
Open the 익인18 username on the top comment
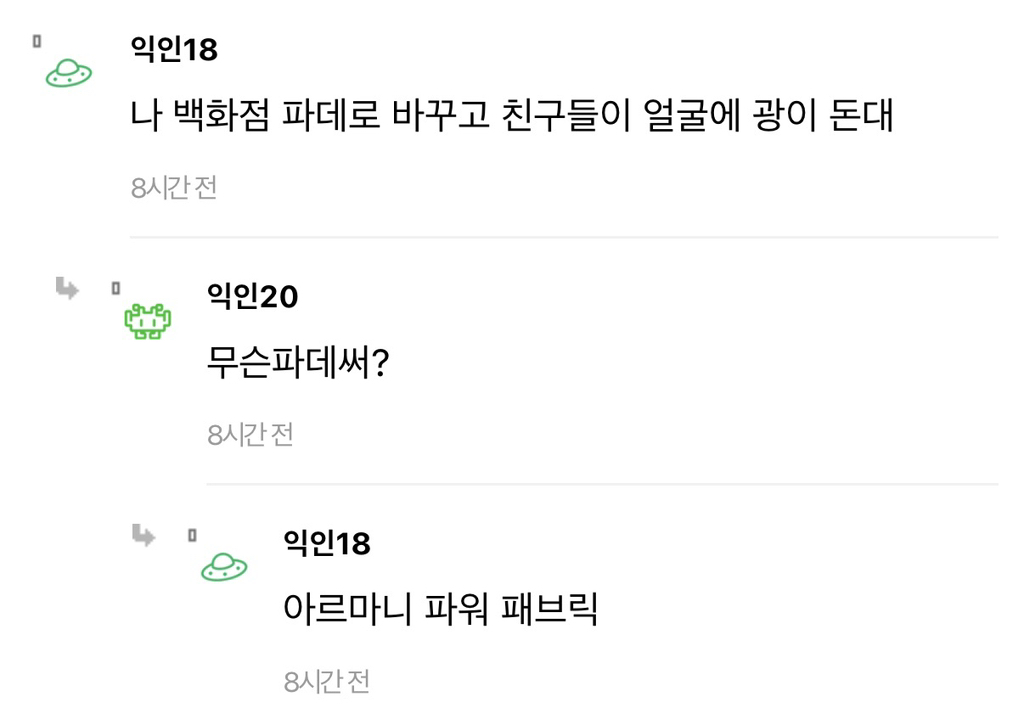pyautogui.click(x=174, y=49)
